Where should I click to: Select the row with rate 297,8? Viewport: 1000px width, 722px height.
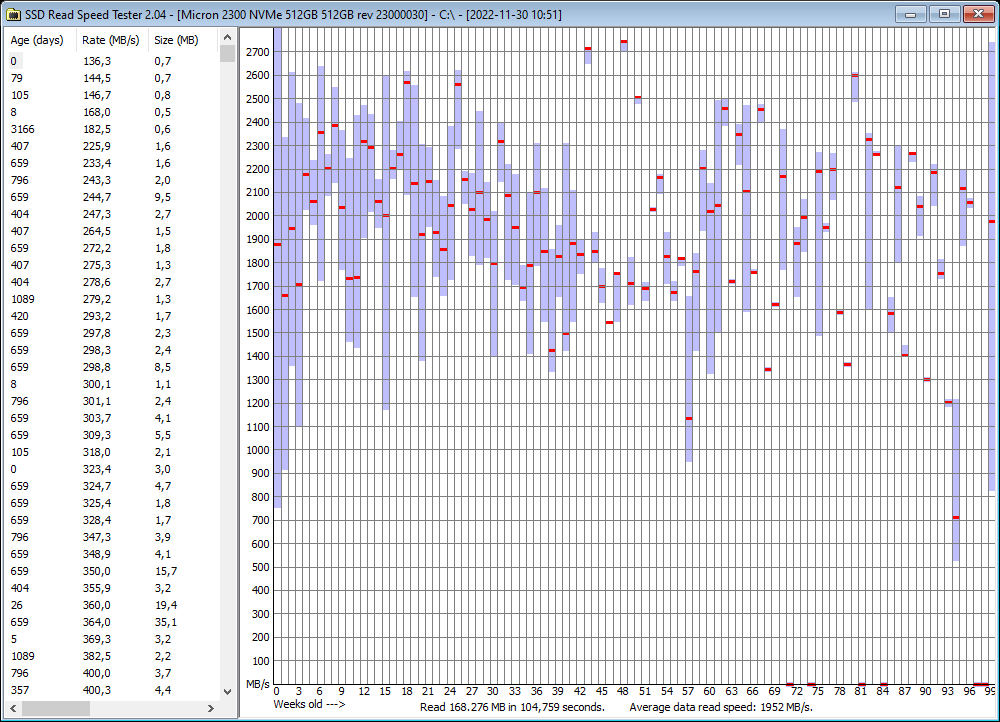112,333
